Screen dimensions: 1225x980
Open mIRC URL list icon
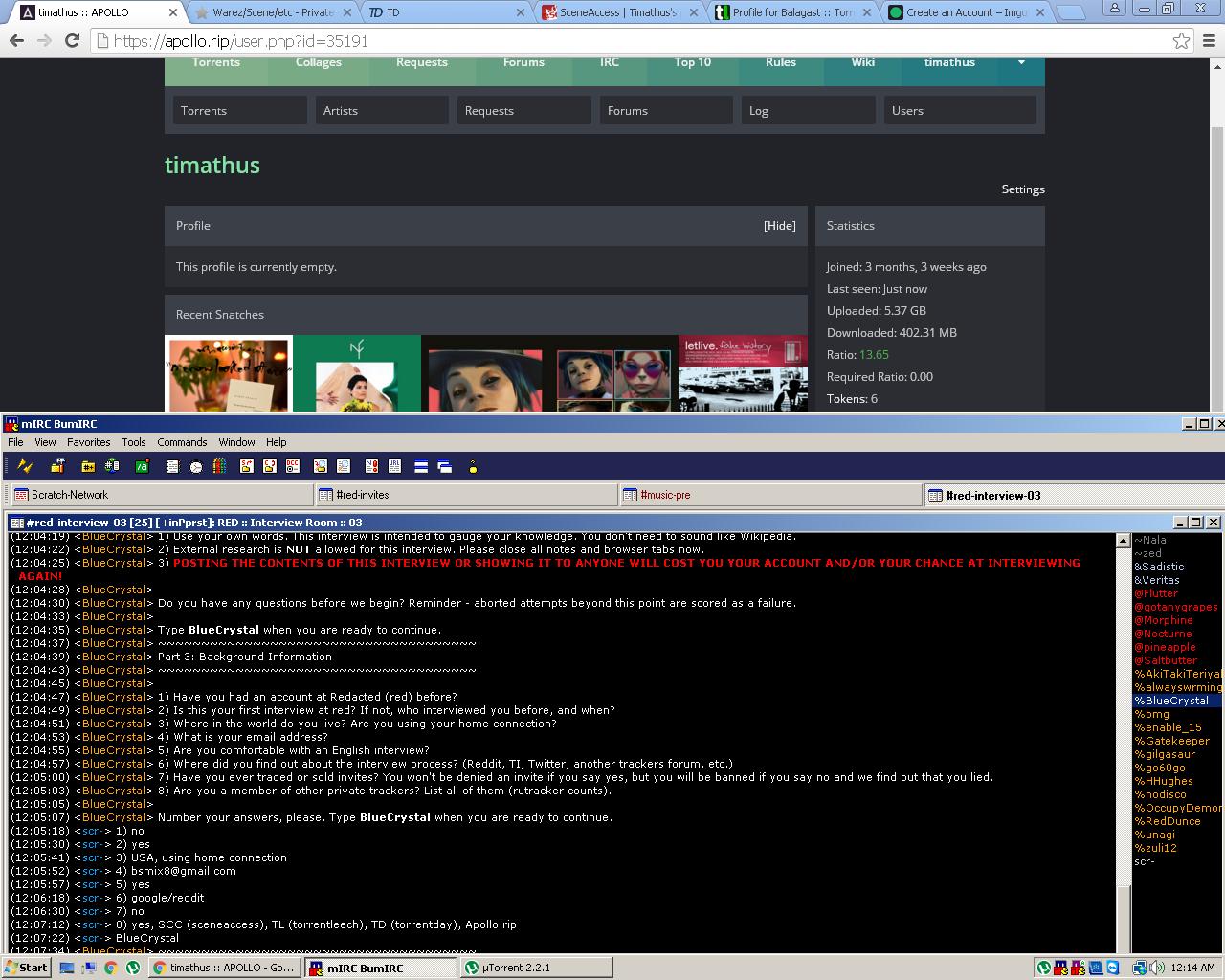click(x=395, y=466)
